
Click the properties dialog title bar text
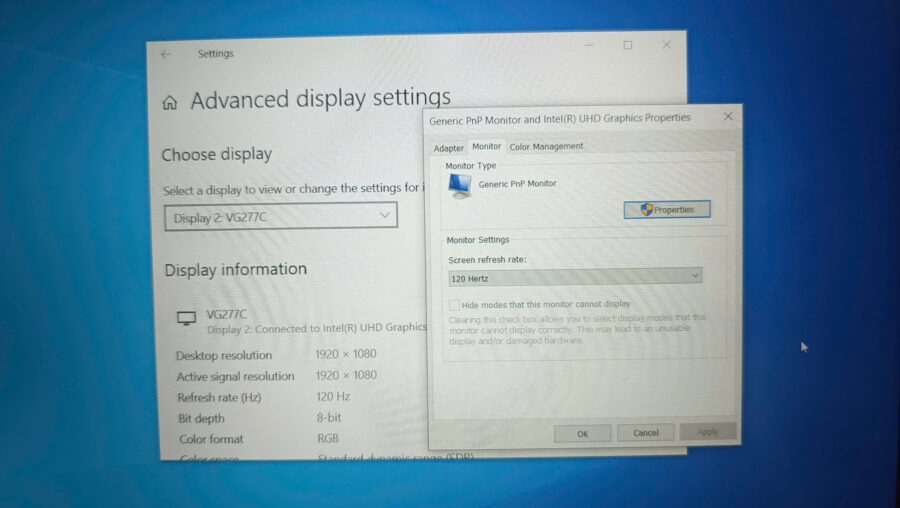(x=560, y=119)
